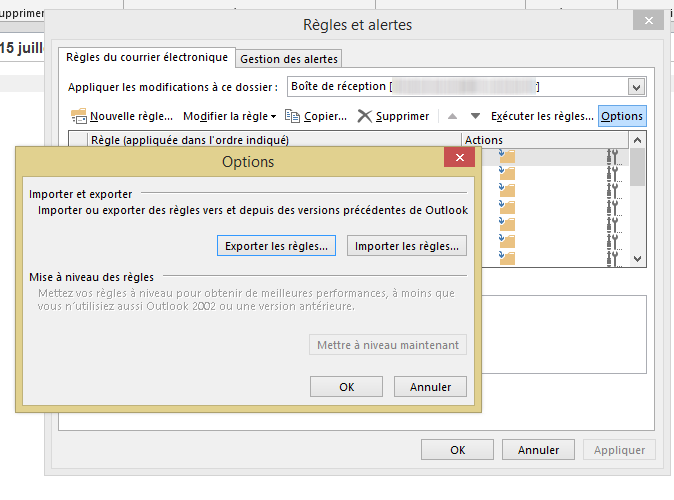The width and height of the screenshot is (674, 500).
Task: Close the Options dialog with the red X
Action: [x=459, y=159]
